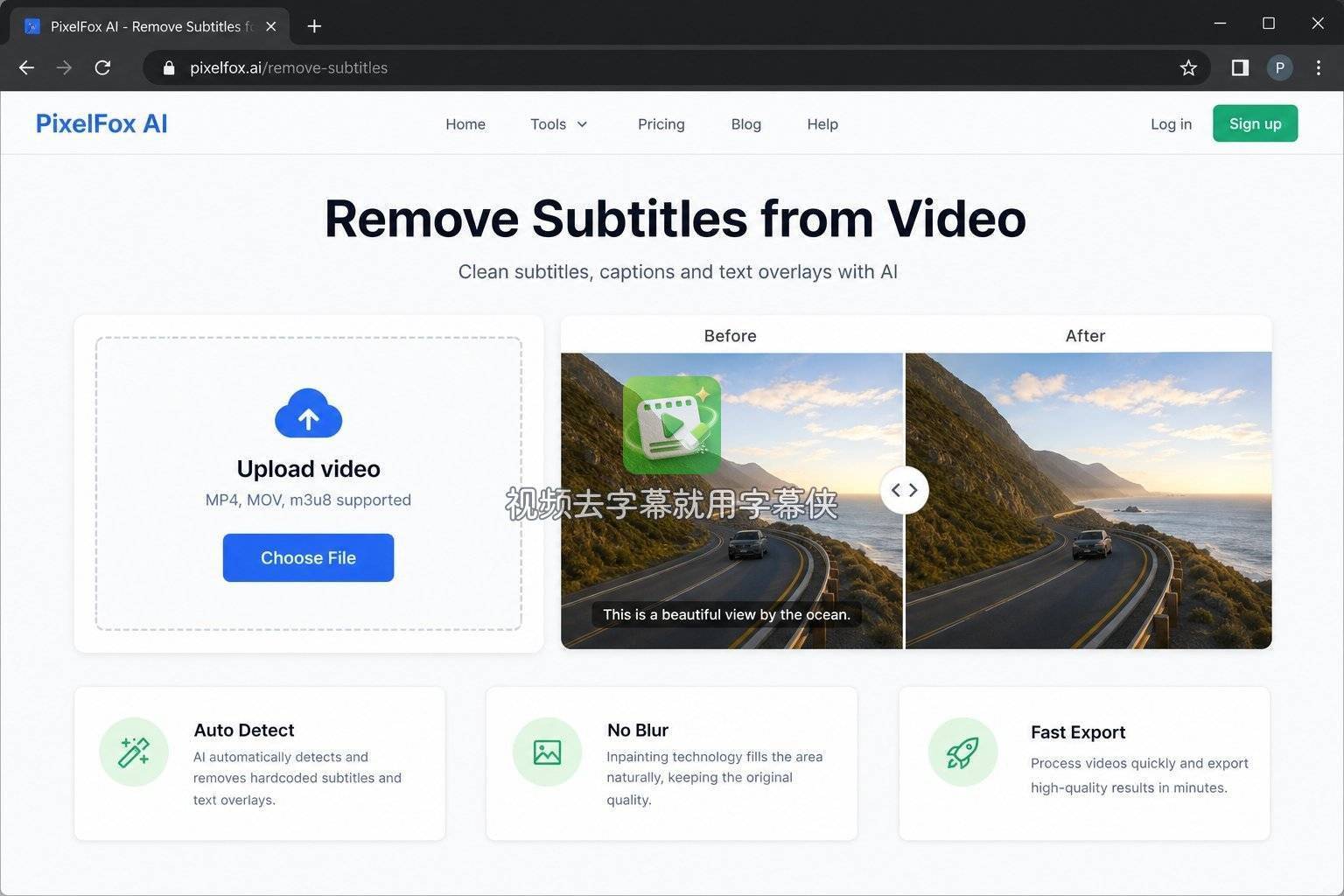Open the browser side panel icon
This screenshot has width=1344, height=896.
click(1240, 67)
